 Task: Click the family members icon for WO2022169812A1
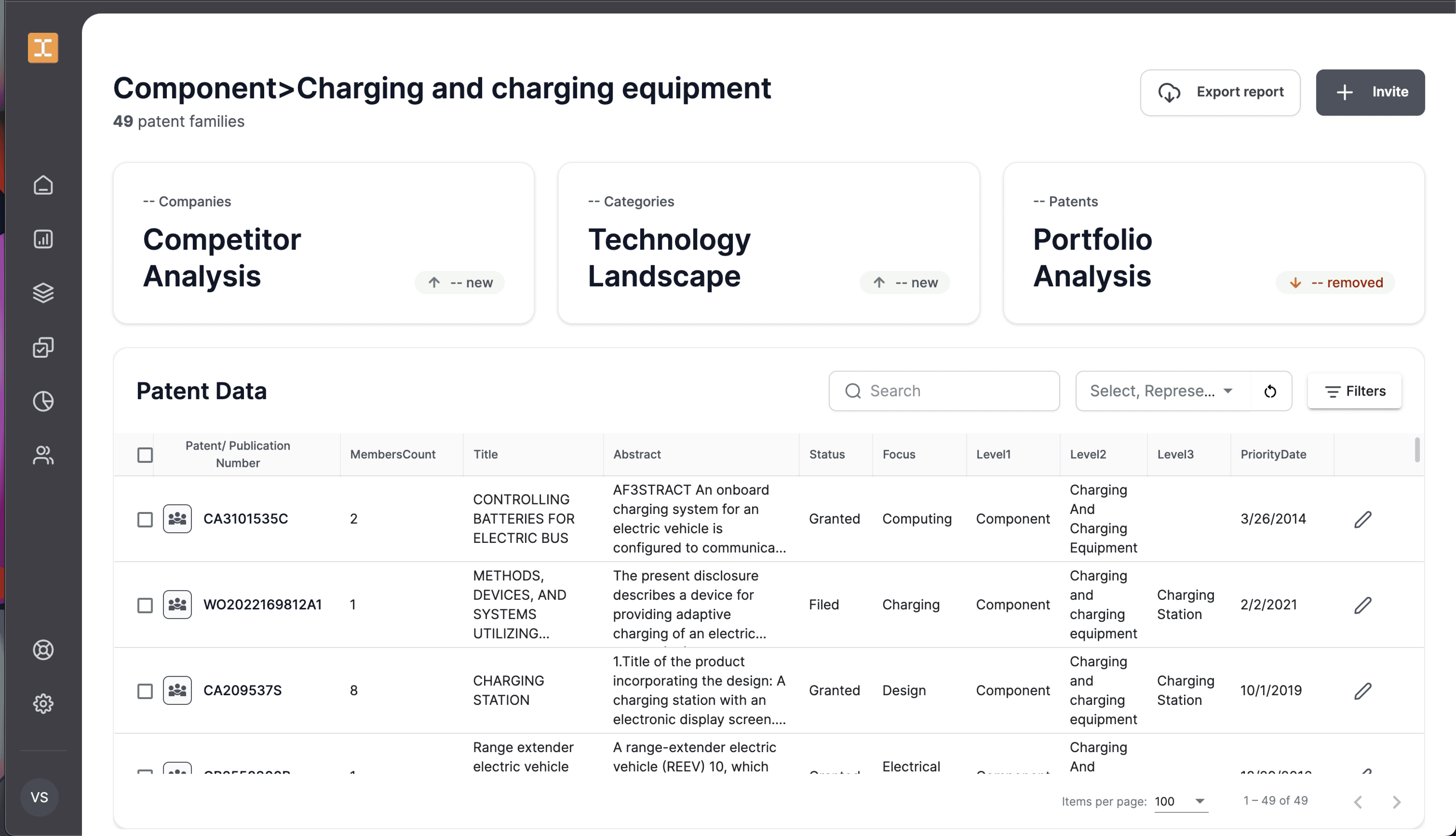(x=177, y=605)
